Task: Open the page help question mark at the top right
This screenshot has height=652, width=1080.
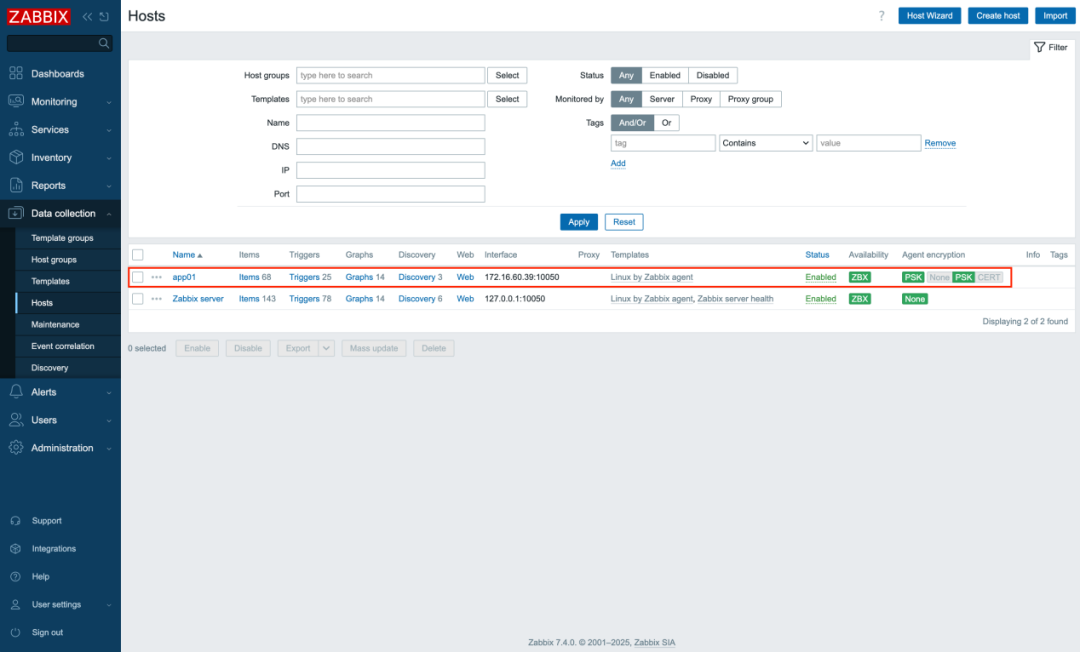Action: [x=882, y=16]
